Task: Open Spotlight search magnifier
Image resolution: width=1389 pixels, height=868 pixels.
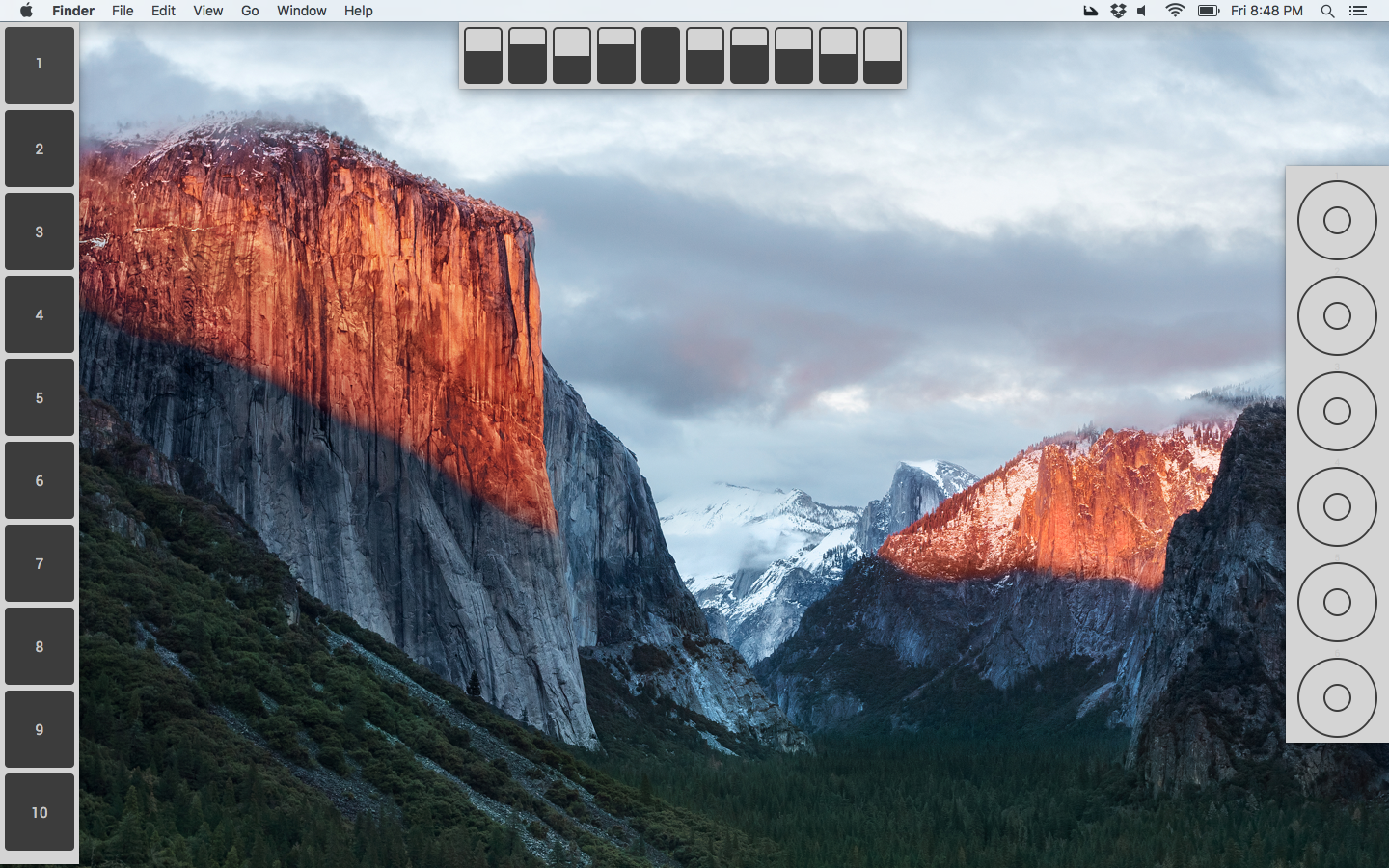Action: (x=1327, y=11)
